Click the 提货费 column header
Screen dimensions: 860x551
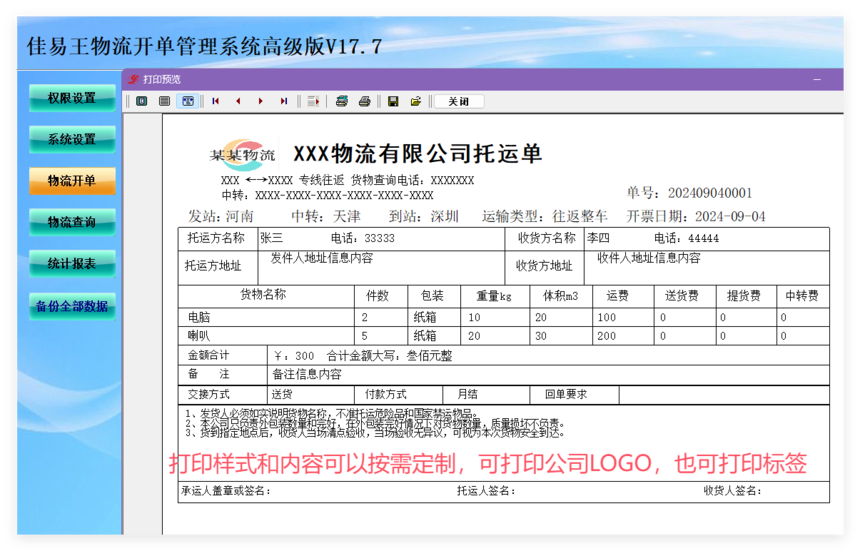744,297
